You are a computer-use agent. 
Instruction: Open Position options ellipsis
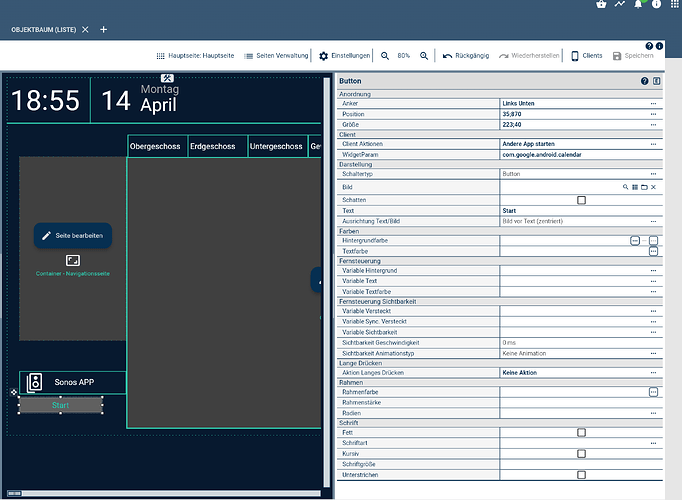[653, 114]
